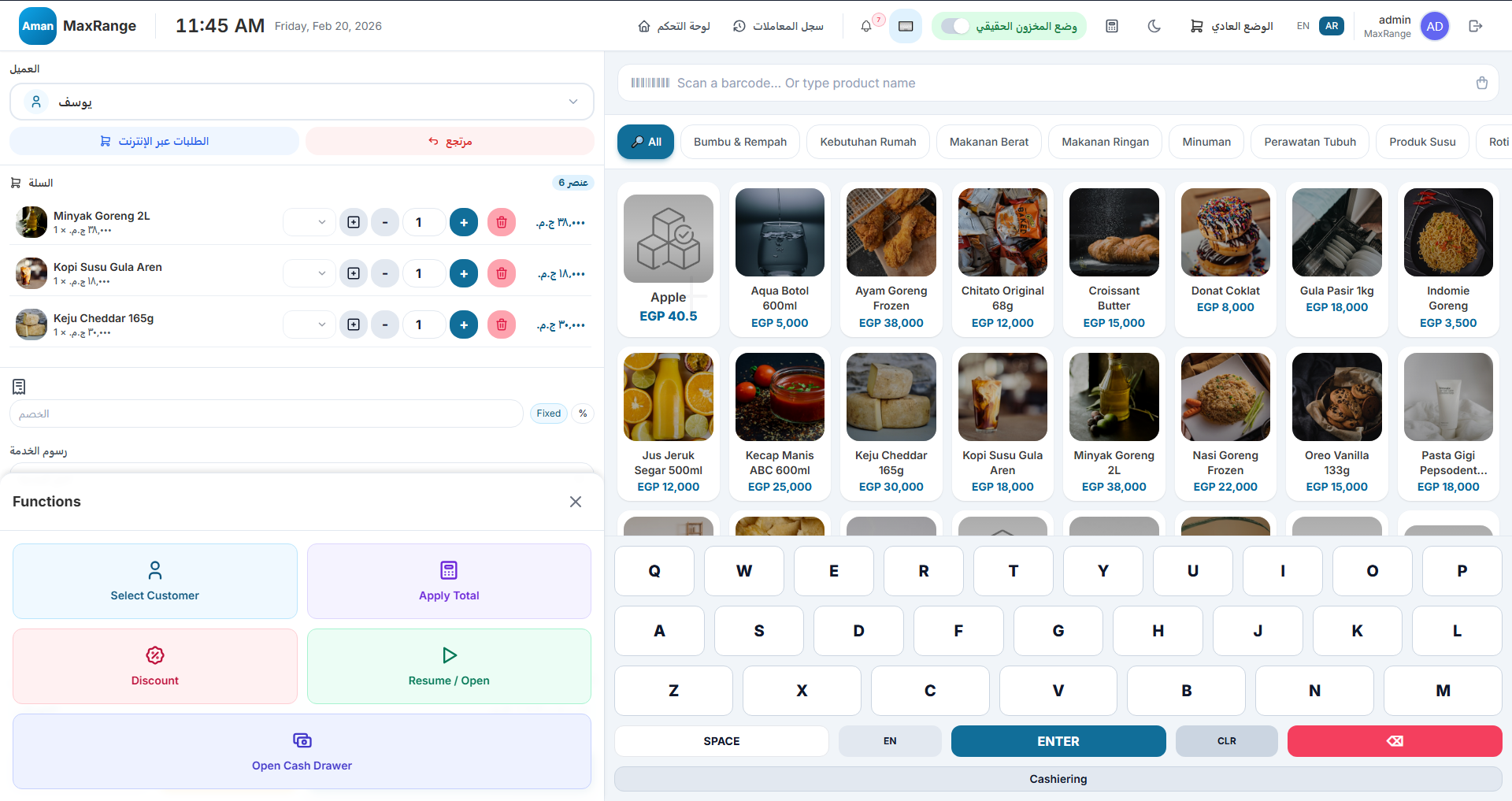Viewport: 1512px width, 801px height.
Task: Open unit dropdown for Keju Cheddar 165g
Action: point(309,324)
